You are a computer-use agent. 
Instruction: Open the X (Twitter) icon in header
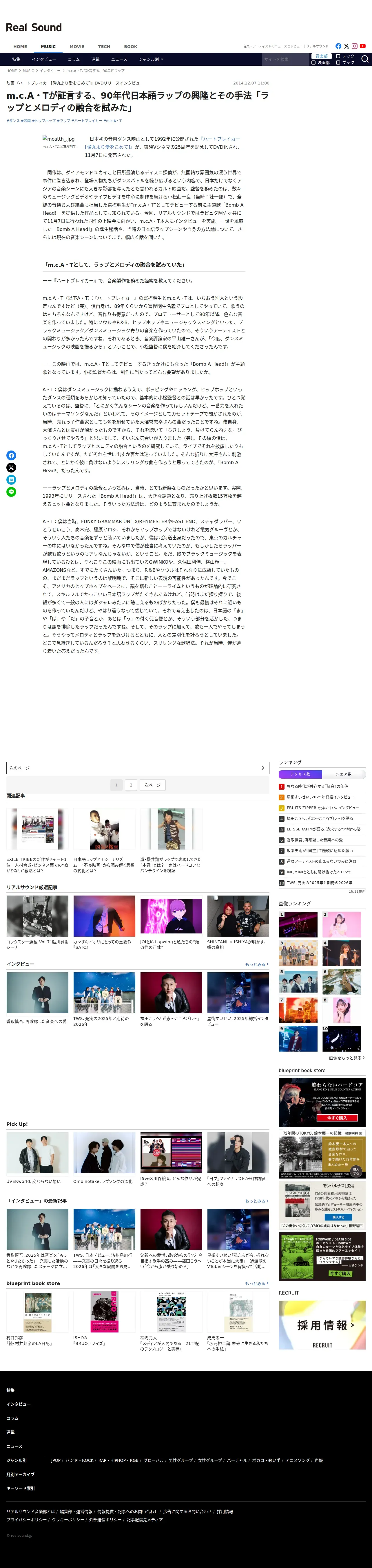coord(347,46)
